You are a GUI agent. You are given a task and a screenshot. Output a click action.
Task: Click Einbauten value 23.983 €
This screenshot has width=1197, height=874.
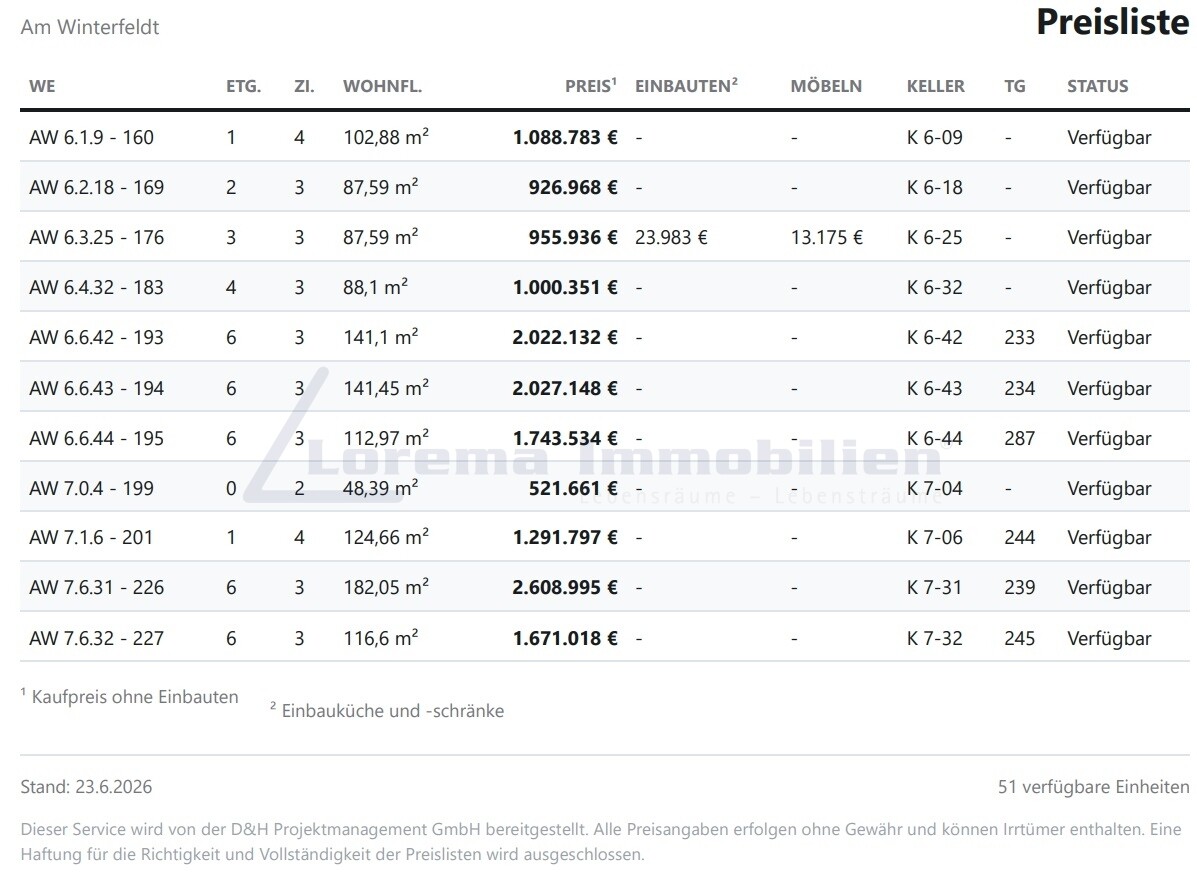671,237
